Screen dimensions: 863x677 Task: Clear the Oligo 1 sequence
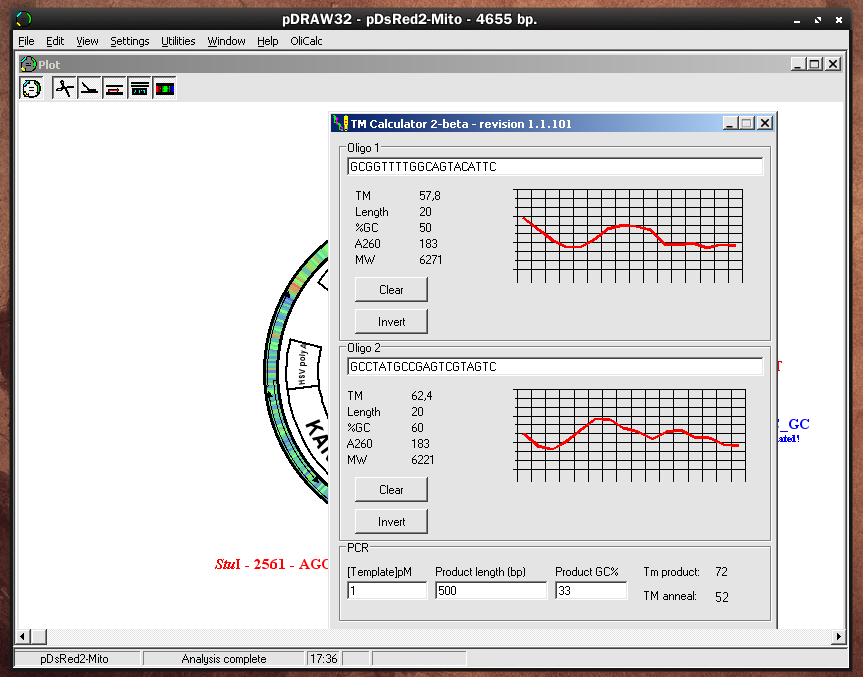pos(391,289)
